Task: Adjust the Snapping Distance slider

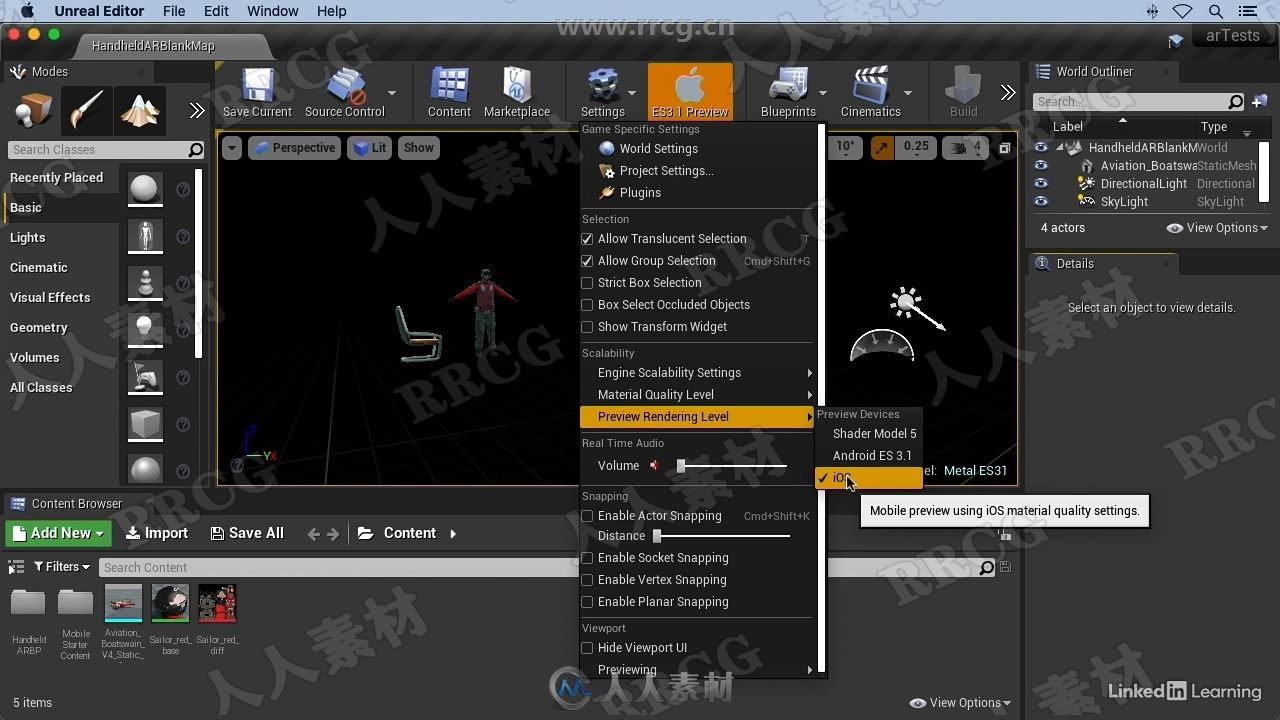Action: point(721,536)
